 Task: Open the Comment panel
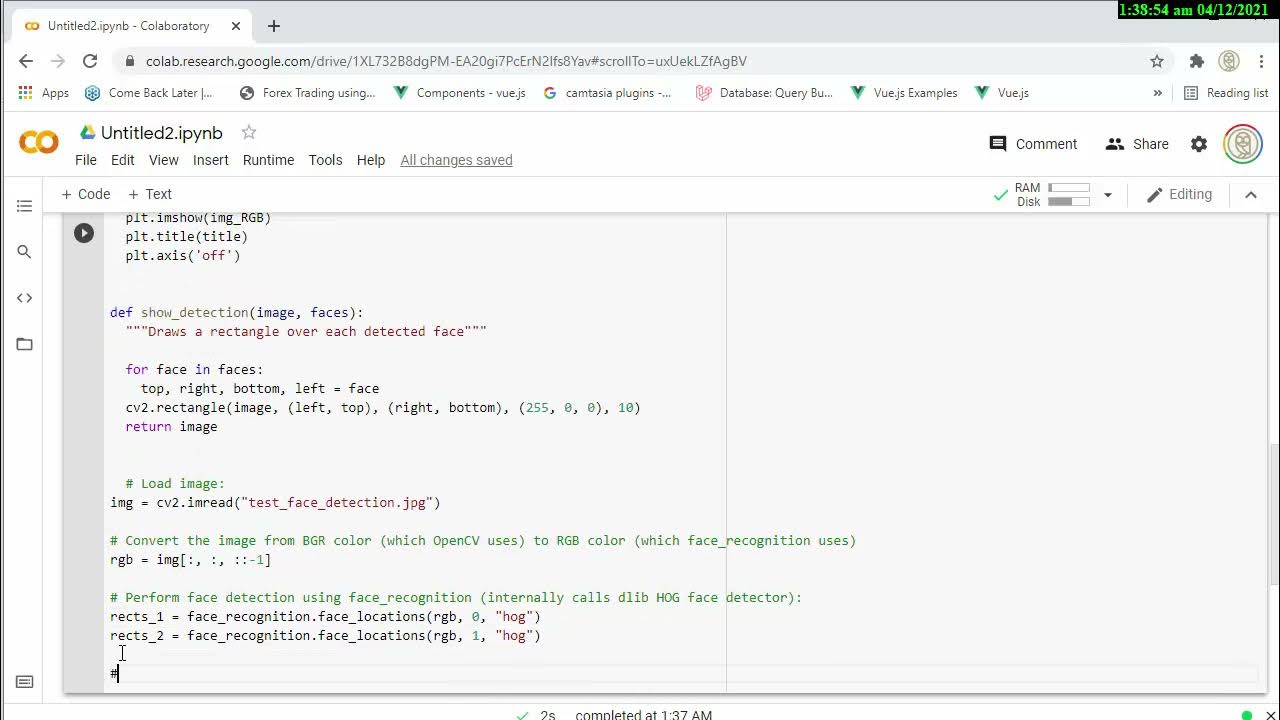tap(1033, 144)
